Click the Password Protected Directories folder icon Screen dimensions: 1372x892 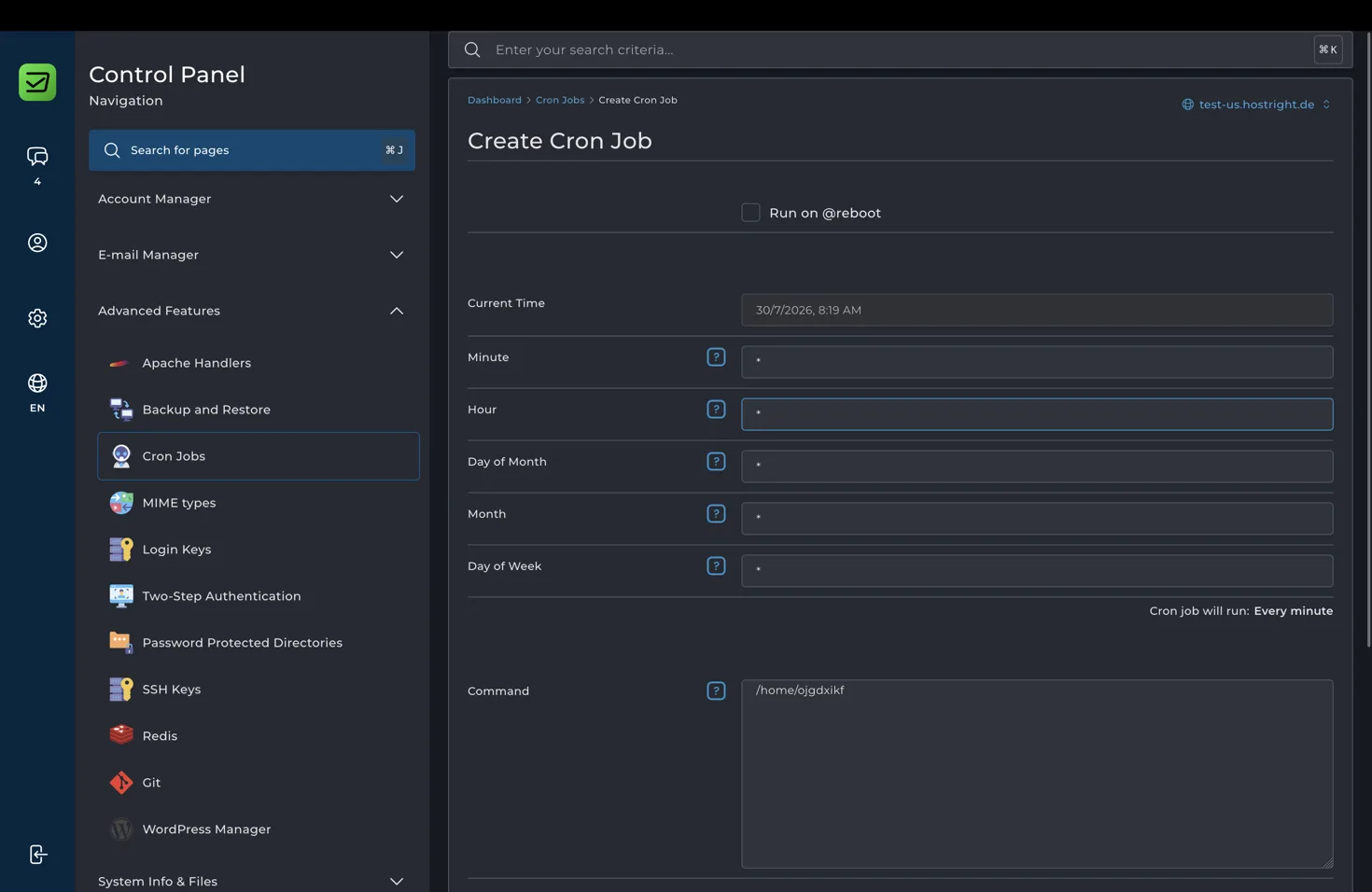[120, 642]
